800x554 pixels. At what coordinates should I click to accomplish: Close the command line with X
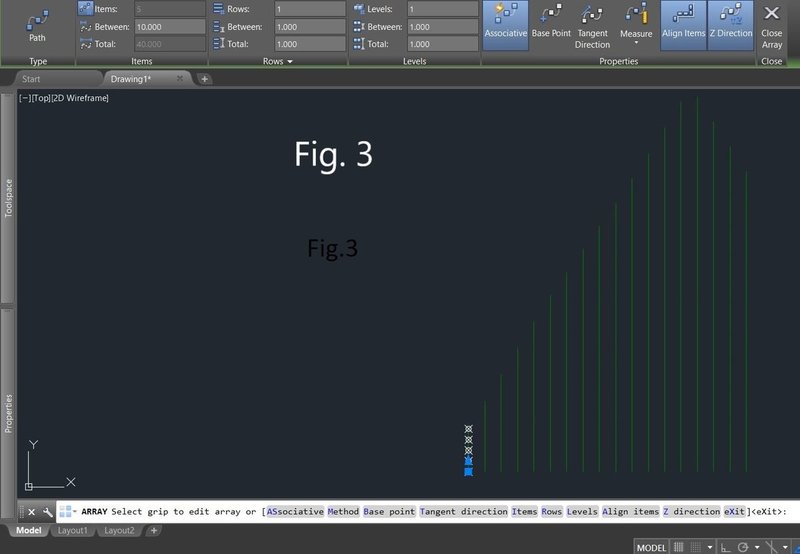[32, 512]
